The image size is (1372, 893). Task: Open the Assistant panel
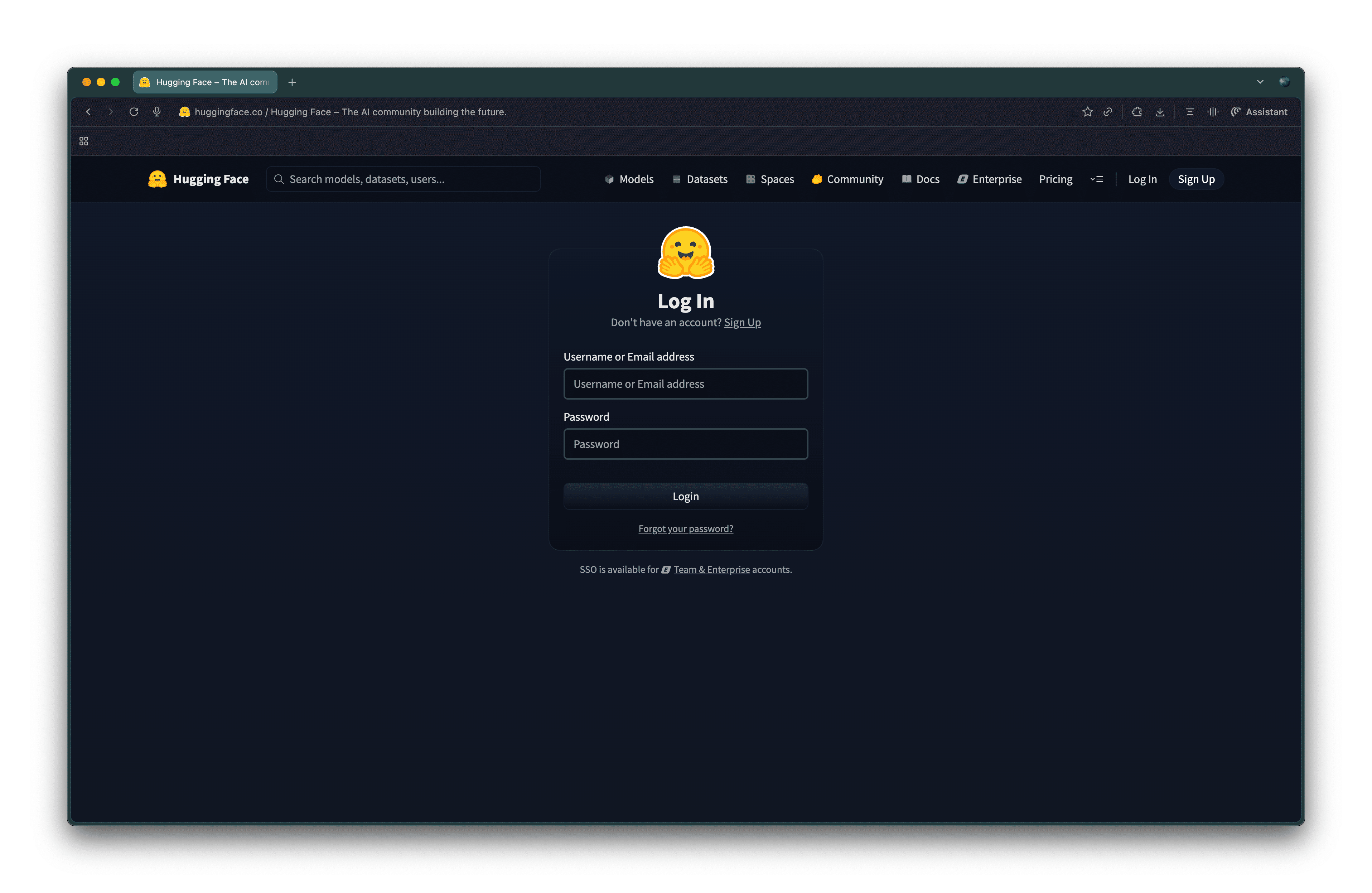click(1259, 112)
